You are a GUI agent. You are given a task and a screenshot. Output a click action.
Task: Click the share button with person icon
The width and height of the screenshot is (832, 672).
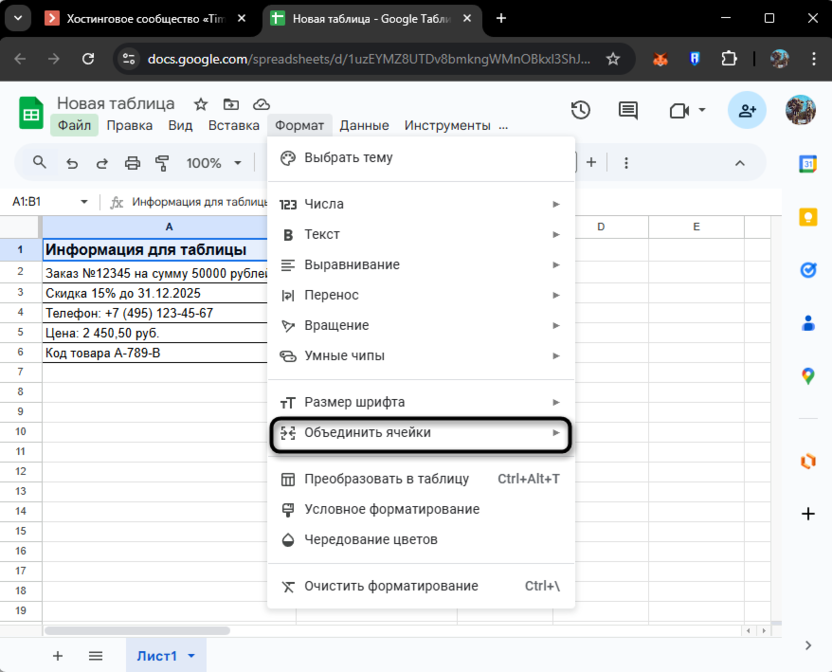pyautogui.click(x=747, y=110)
